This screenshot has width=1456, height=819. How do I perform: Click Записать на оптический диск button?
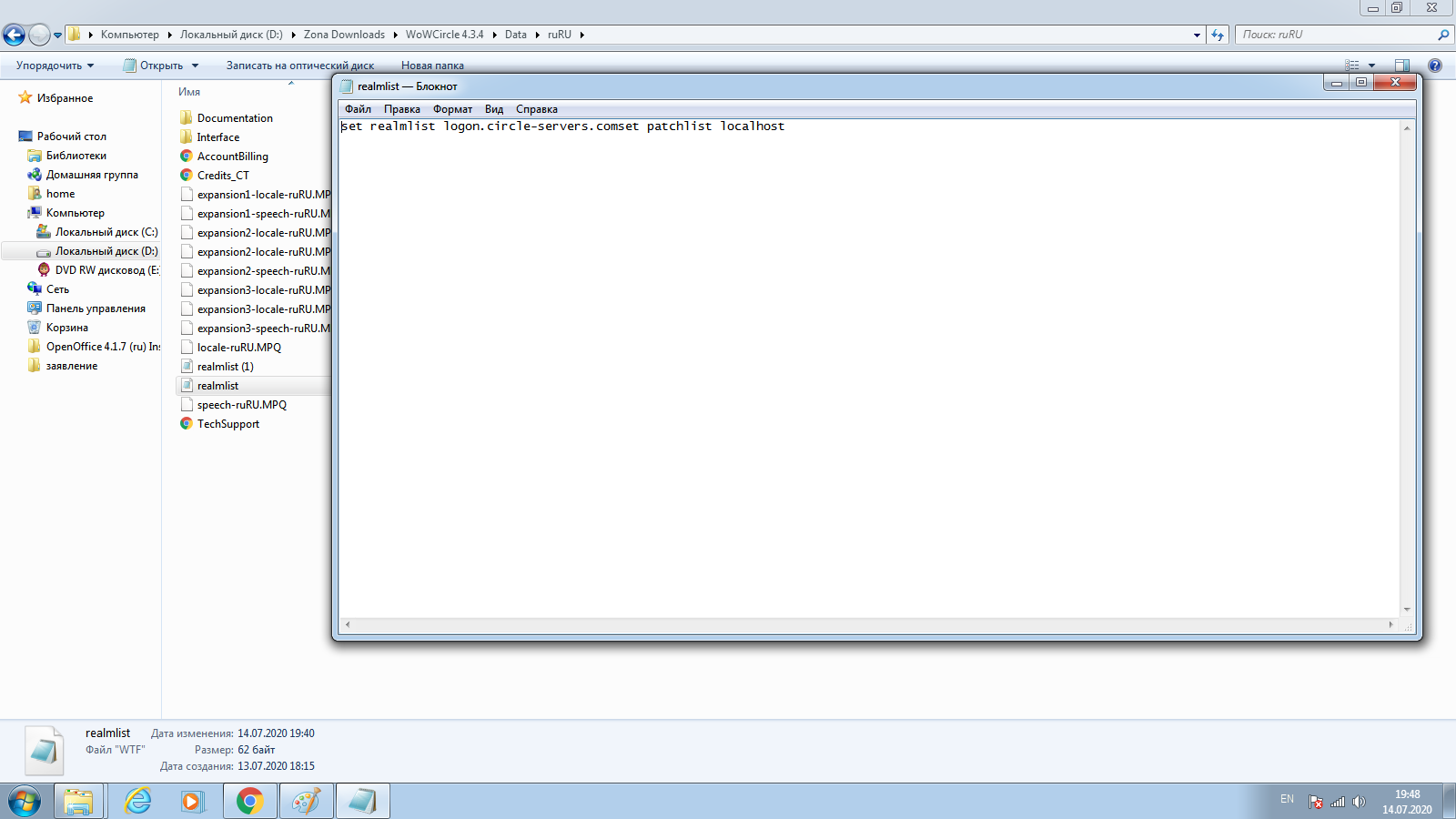(299, 66)
